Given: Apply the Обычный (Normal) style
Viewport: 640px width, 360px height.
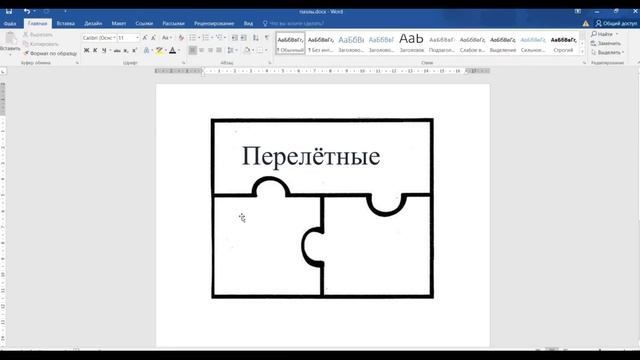Looking at the screenshot, I should click(290, 44).
